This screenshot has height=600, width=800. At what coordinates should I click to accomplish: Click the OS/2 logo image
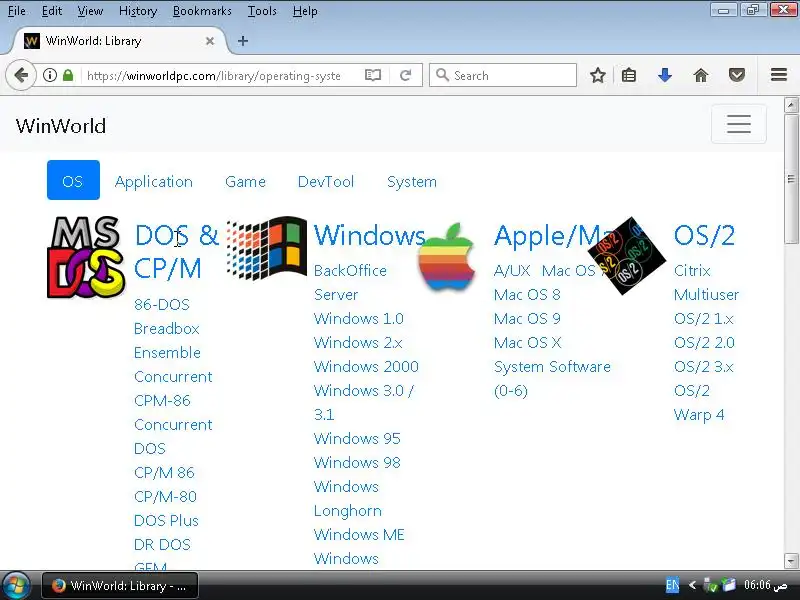click(627, 256)
